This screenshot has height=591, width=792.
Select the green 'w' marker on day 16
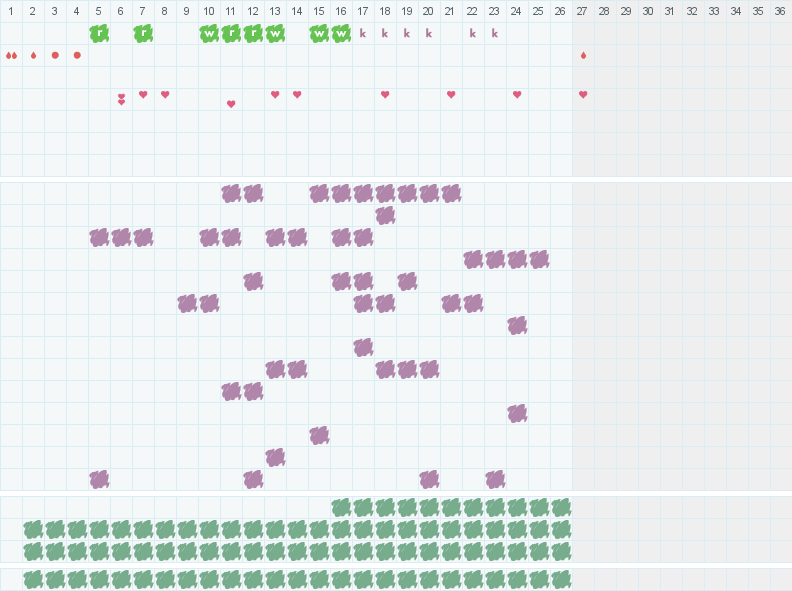341,34
